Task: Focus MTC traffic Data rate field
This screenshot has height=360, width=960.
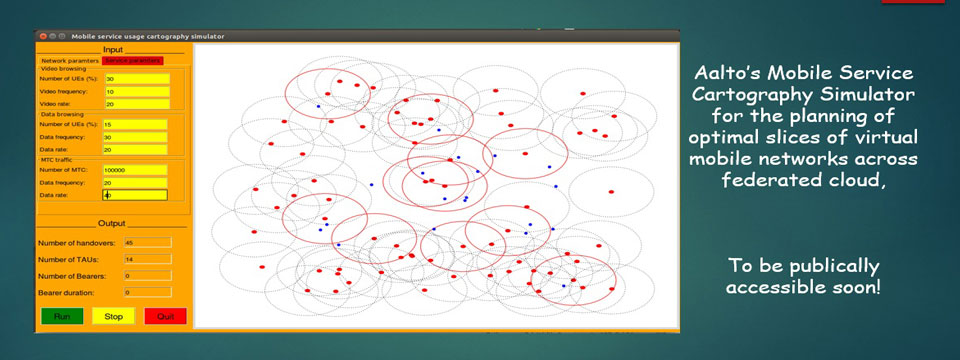Action: [x=135, y=195]
